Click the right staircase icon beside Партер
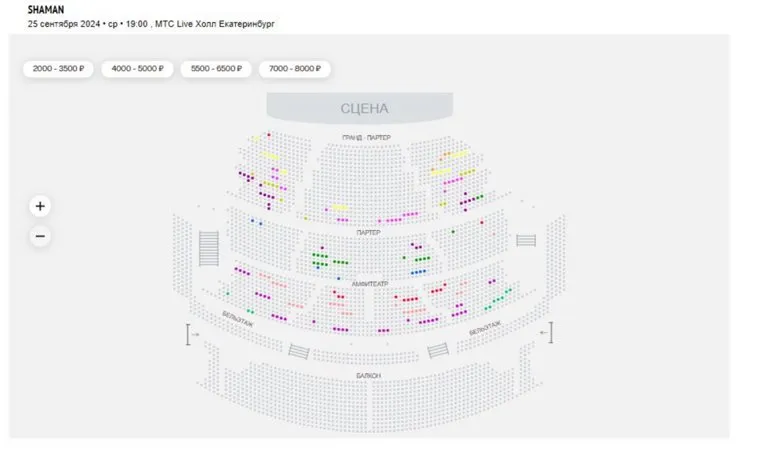This screenshot has height=453, width=760. coord(526,241)
